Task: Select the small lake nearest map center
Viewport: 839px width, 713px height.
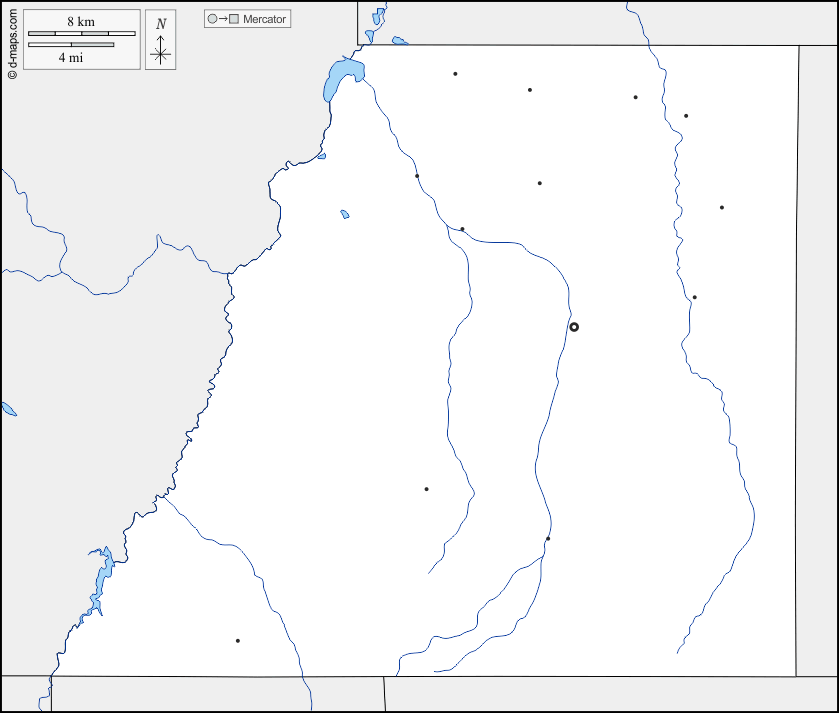Action: (345, 214)
